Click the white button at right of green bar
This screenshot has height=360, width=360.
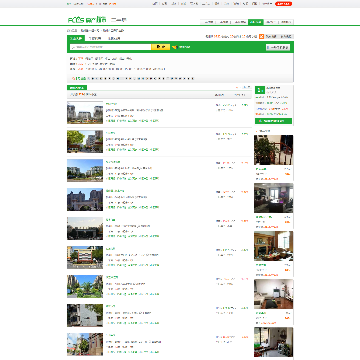(x=278, y=47)
